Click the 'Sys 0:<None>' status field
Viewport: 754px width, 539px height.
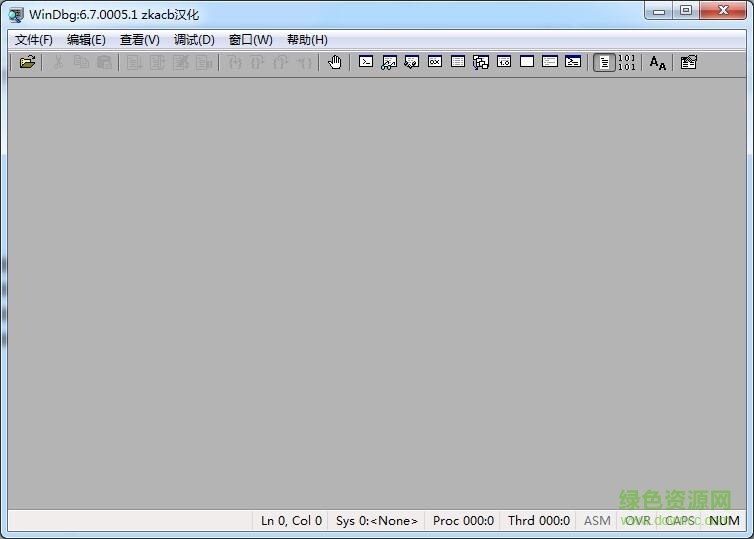pyautogui.click(x=377, y=521)
